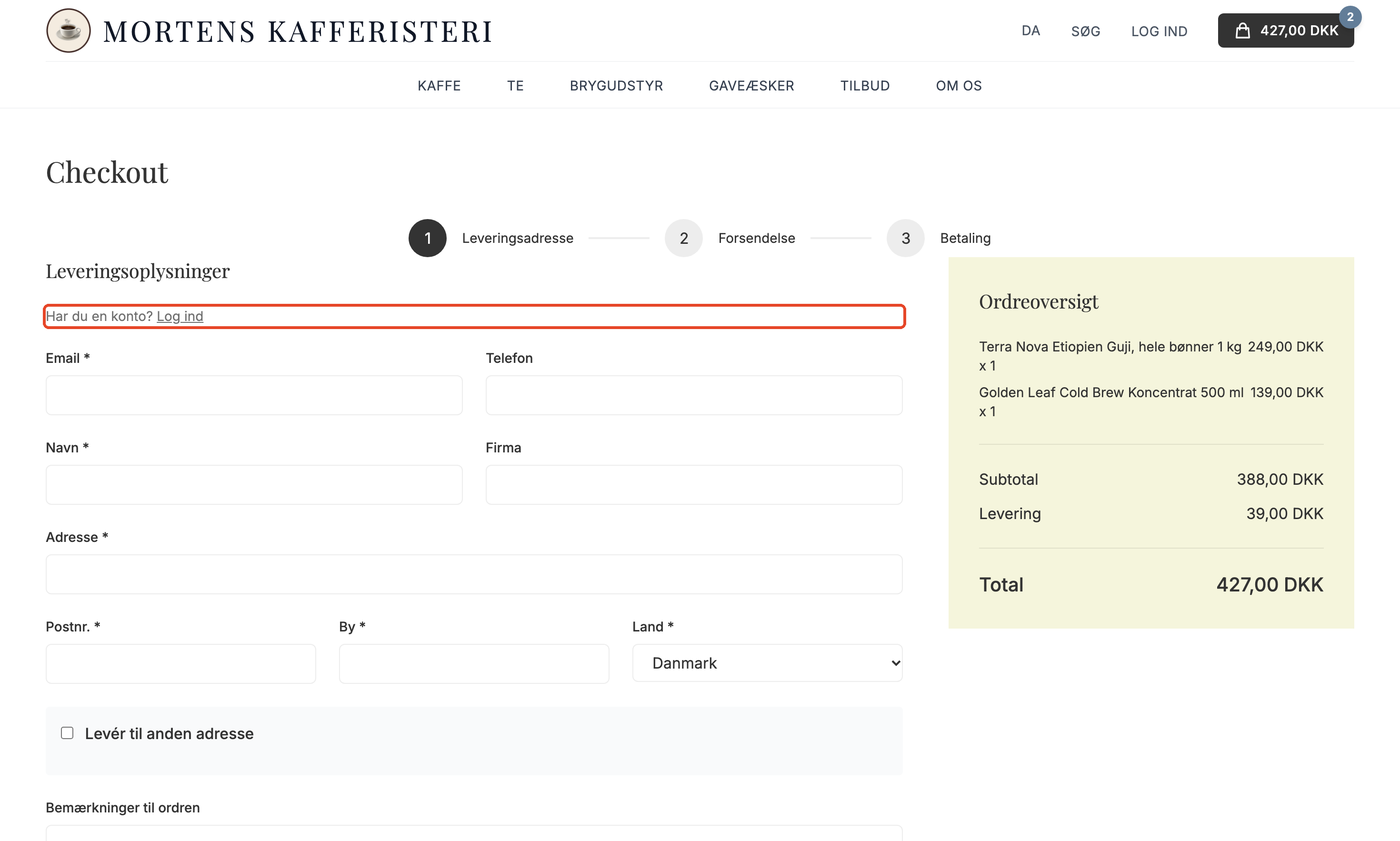The height and width of the screenshot is (841, 1400).
Task: Click the 139,00 DKK item price
Action: coord(1287,393)
